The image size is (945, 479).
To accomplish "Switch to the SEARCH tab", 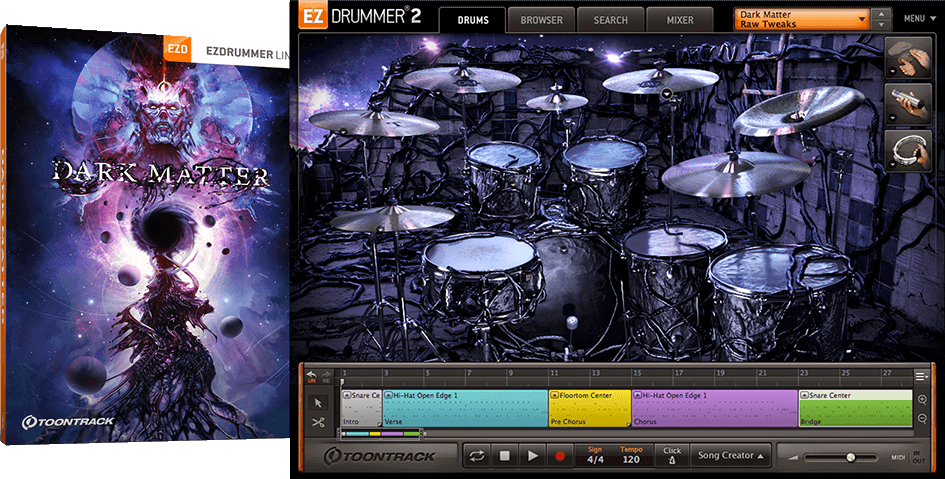I will 611,20.
